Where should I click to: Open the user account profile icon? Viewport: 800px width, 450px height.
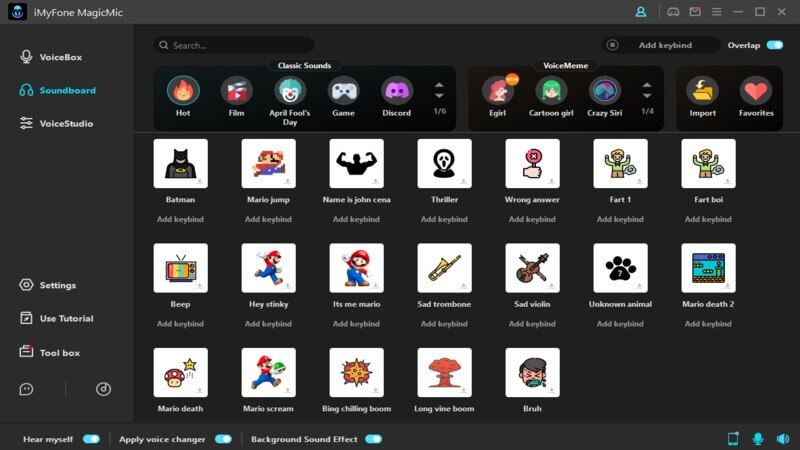click(641, 12)
